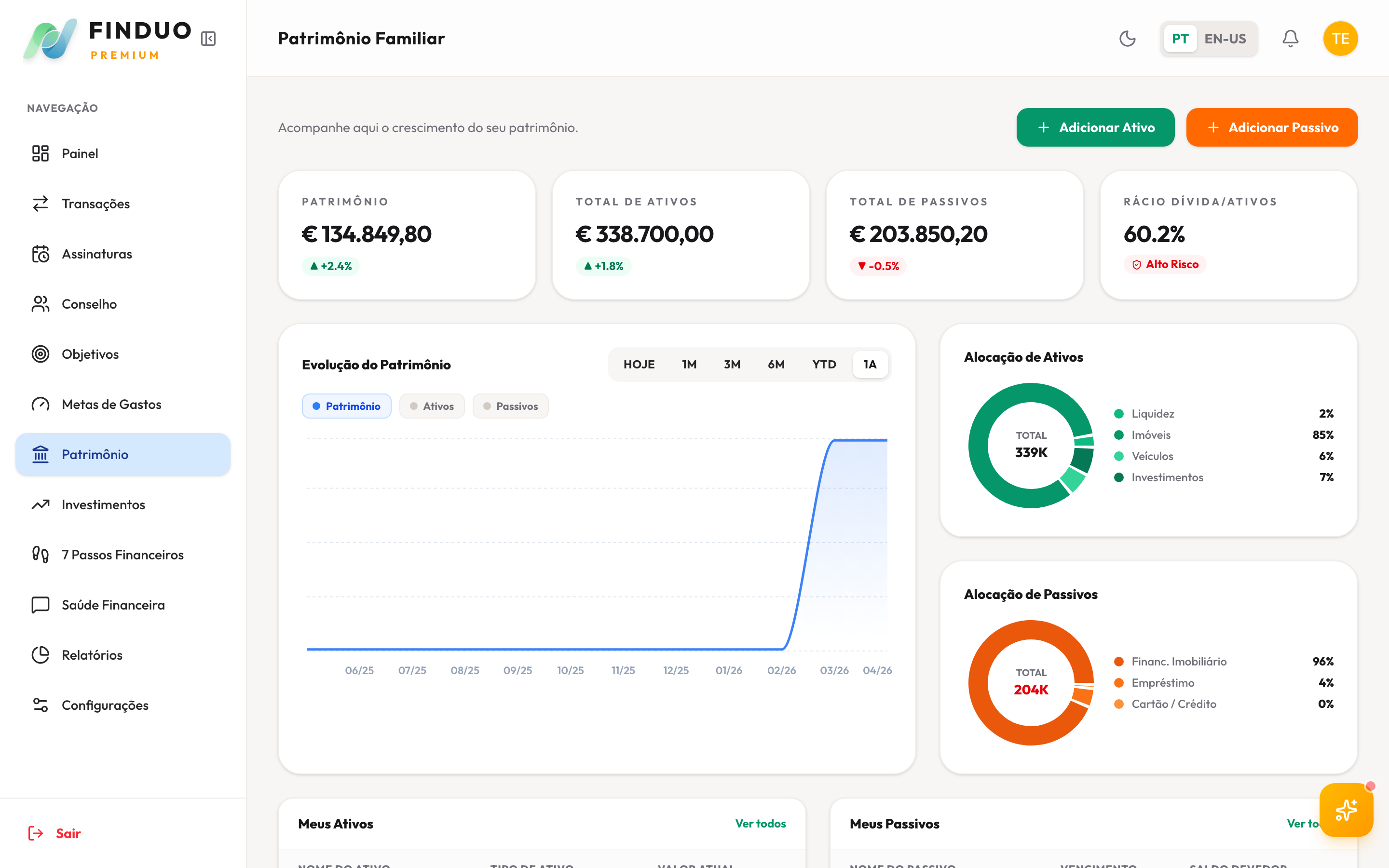Click the Imóveis legend color dot
The width and height of the screenshot is (1389, 868).
tap(1118, 435)
